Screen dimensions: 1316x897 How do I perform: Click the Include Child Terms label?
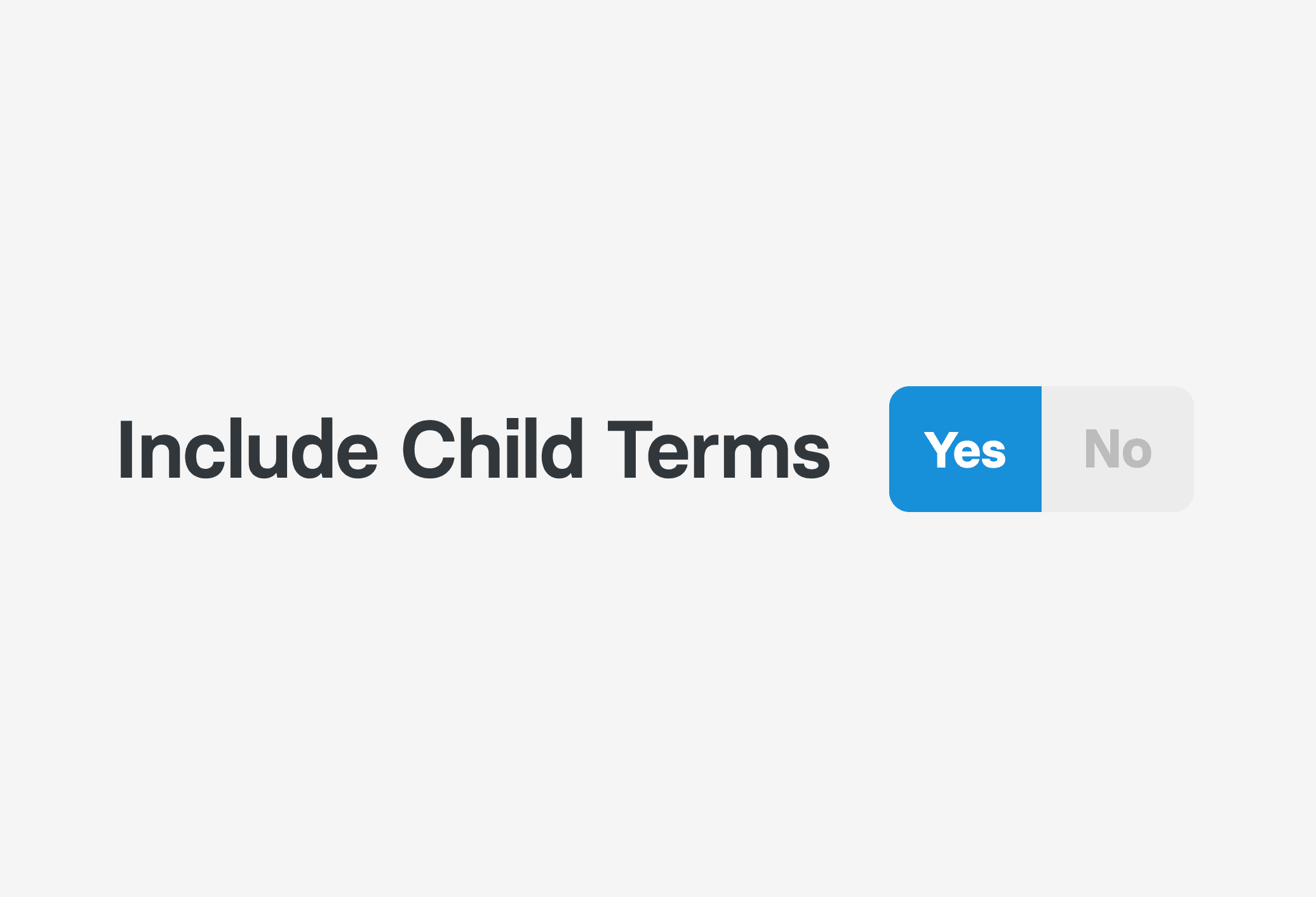[x=474, y=449]
